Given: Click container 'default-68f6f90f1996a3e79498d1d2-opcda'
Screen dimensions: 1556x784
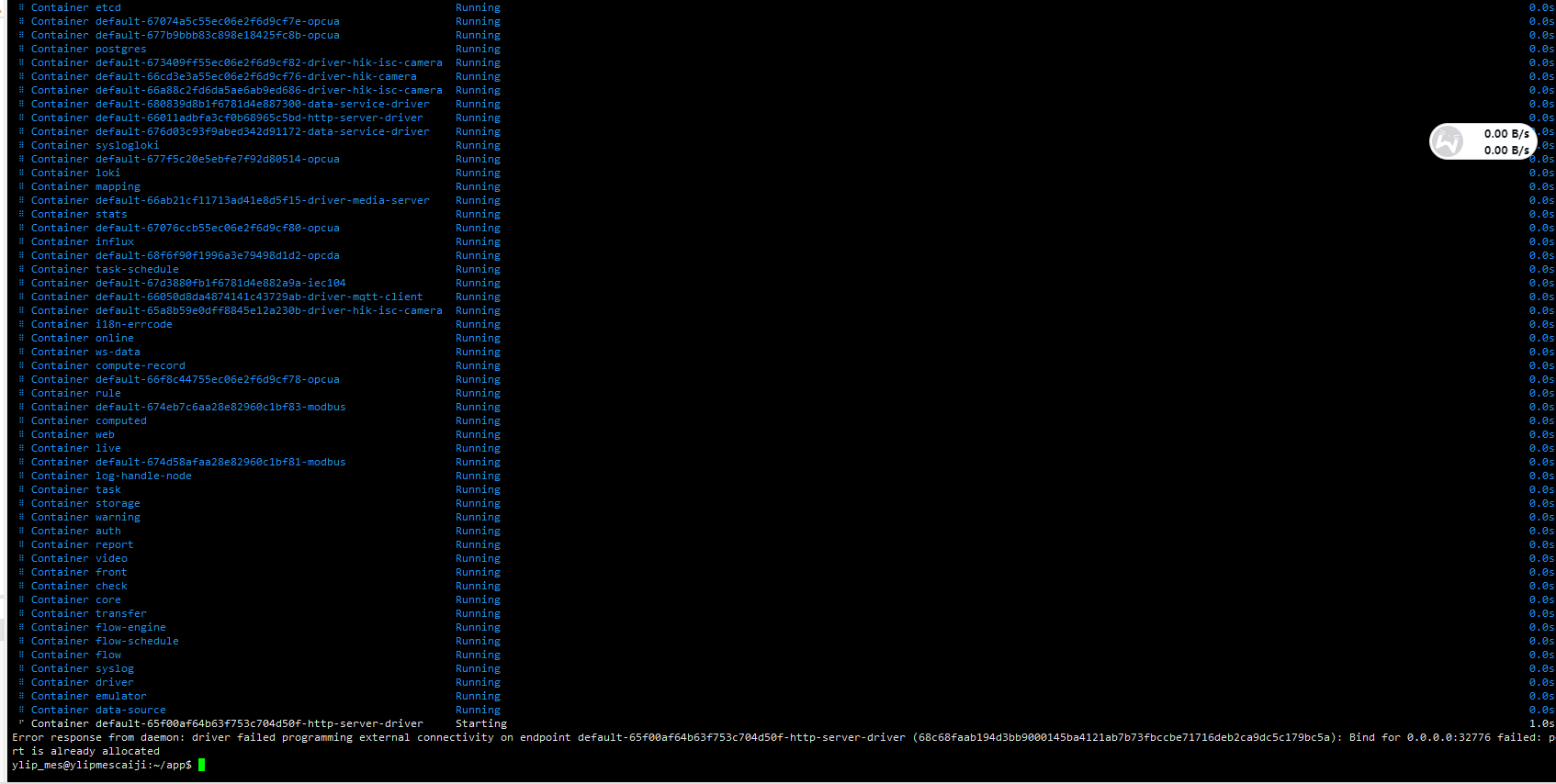Looking at the screenshot, I should (218, 255).
